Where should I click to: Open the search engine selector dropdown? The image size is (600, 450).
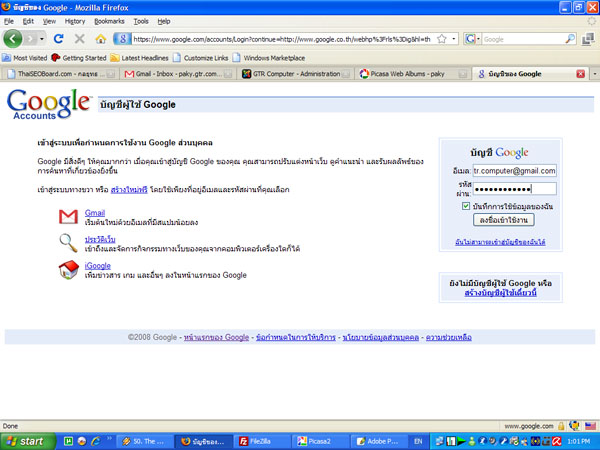coord(472,39)
